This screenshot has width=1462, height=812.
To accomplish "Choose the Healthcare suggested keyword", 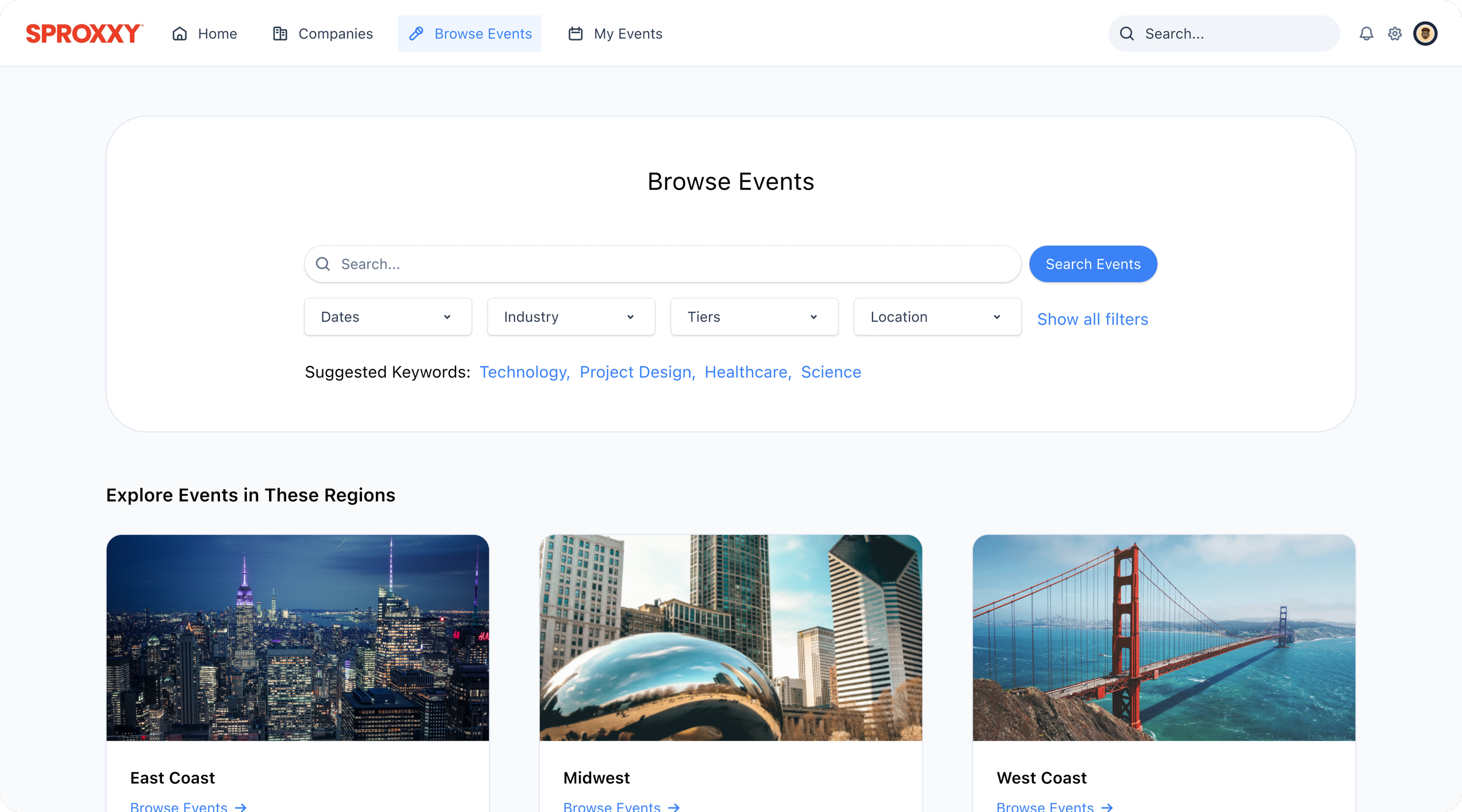I will pyautogui.click(x=746, y=372).
